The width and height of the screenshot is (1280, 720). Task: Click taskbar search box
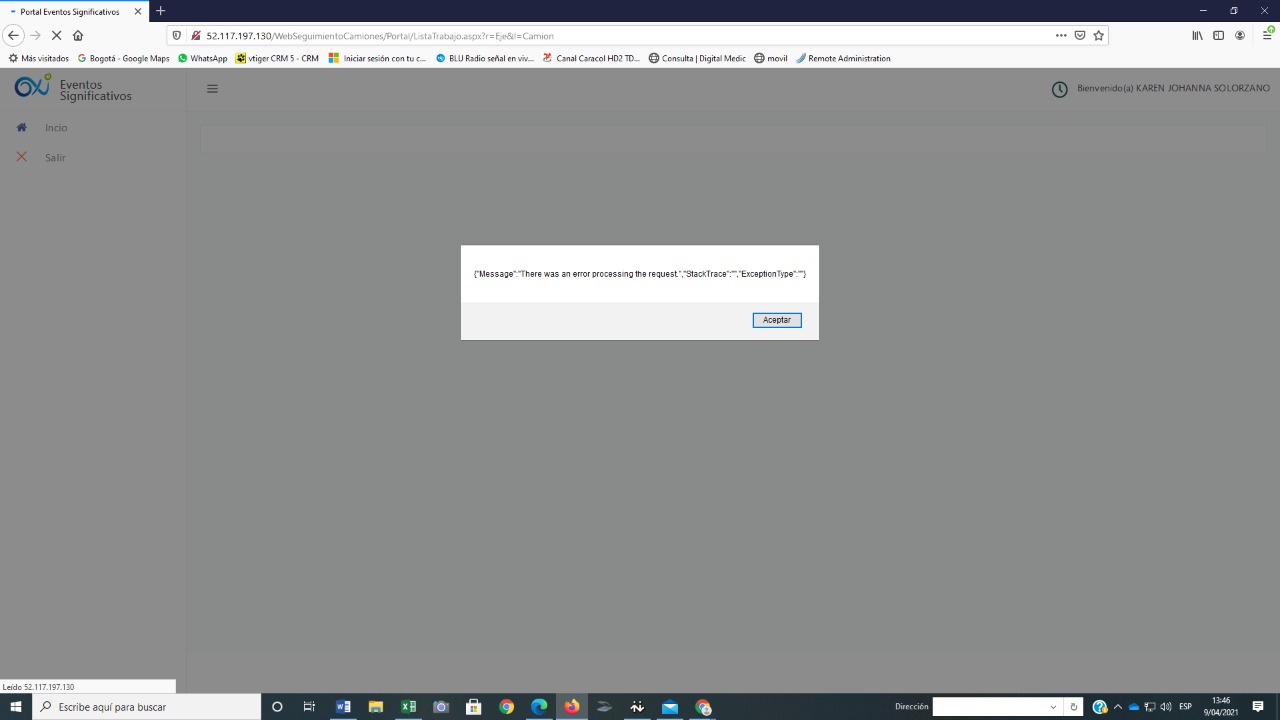click(147, 707)
